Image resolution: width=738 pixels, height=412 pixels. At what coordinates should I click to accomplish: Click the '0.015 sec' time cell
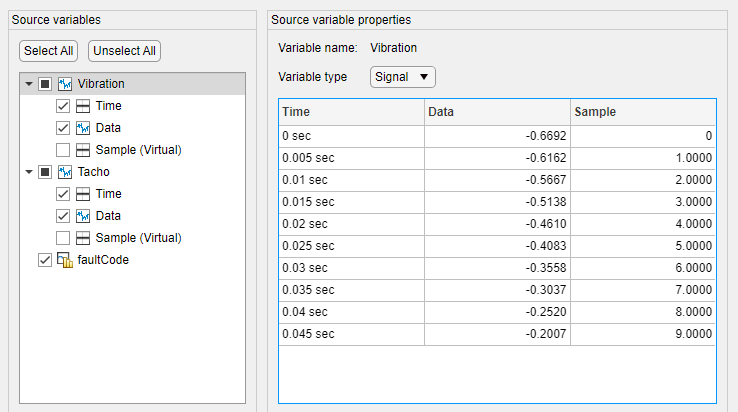click(x=352, y=202)
